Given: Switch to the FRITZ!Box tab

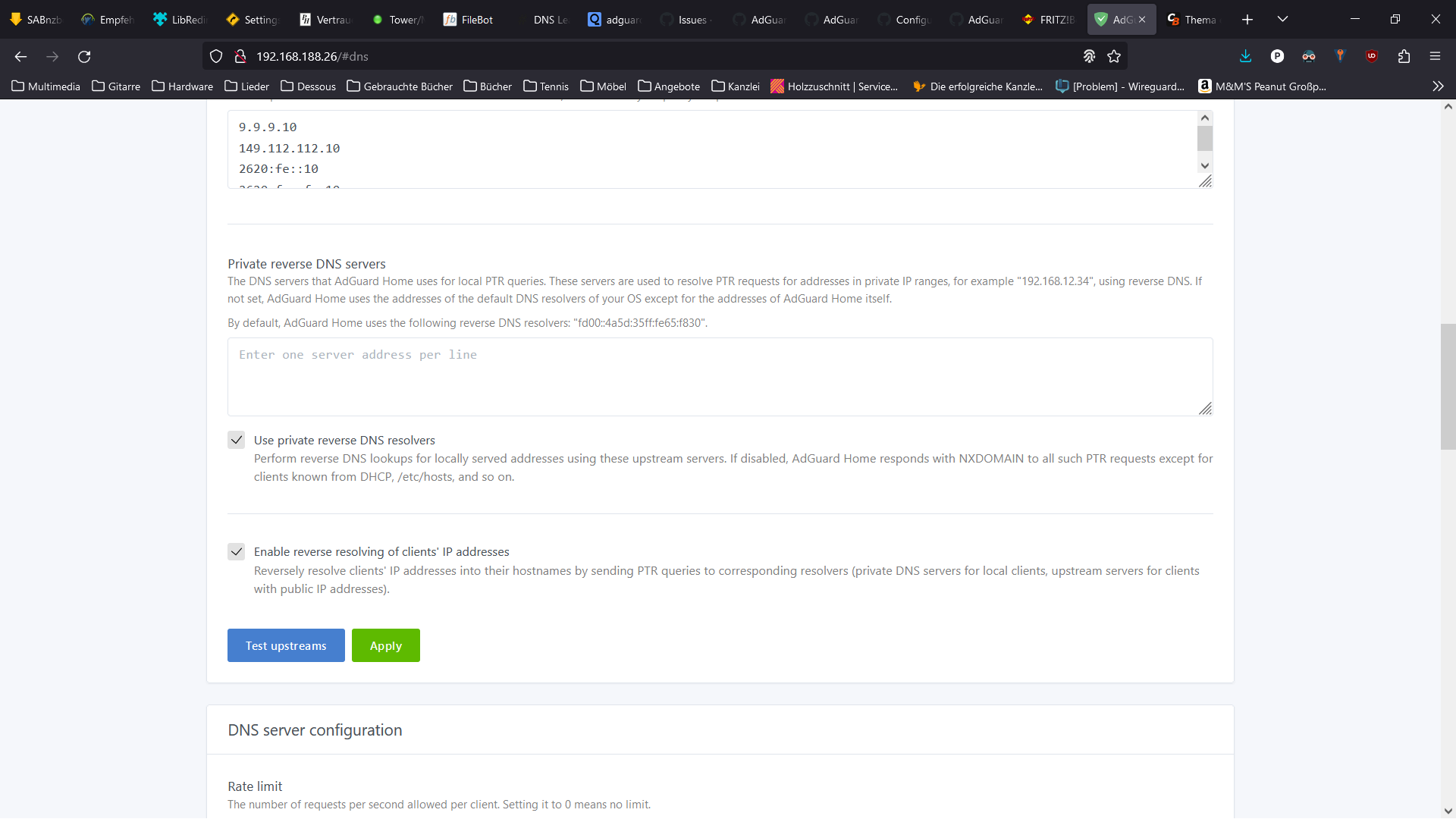Looking at the screenshot, I should pyautogui.click(x=1050, y=20).
